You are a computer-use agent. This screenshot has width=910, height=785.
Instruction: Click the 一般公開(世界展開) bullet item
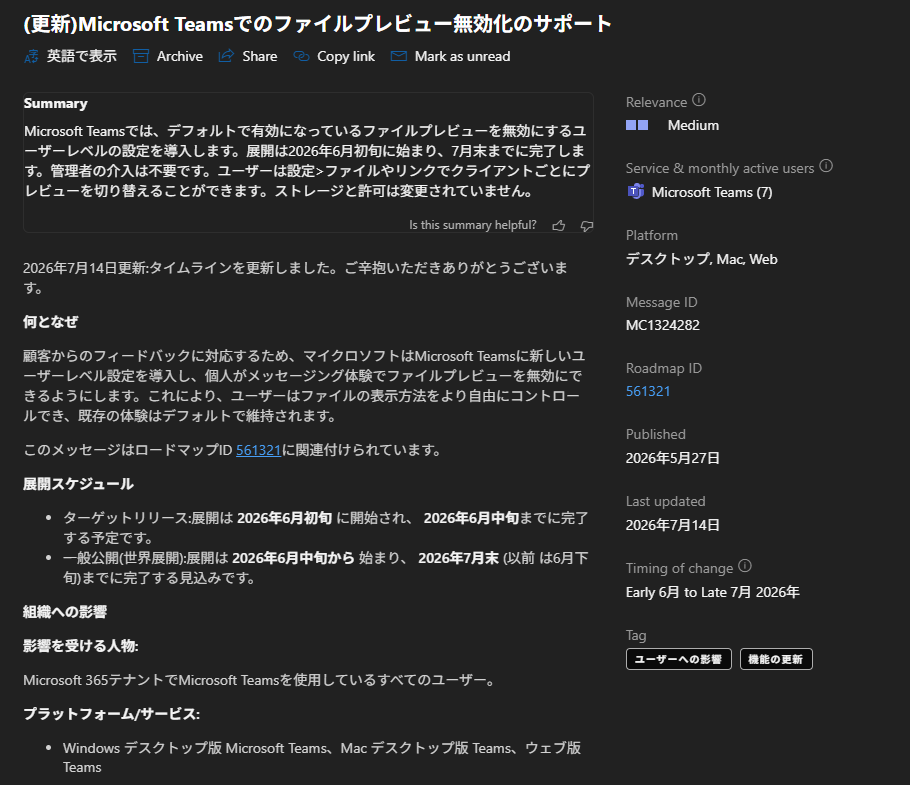[326, 568]
